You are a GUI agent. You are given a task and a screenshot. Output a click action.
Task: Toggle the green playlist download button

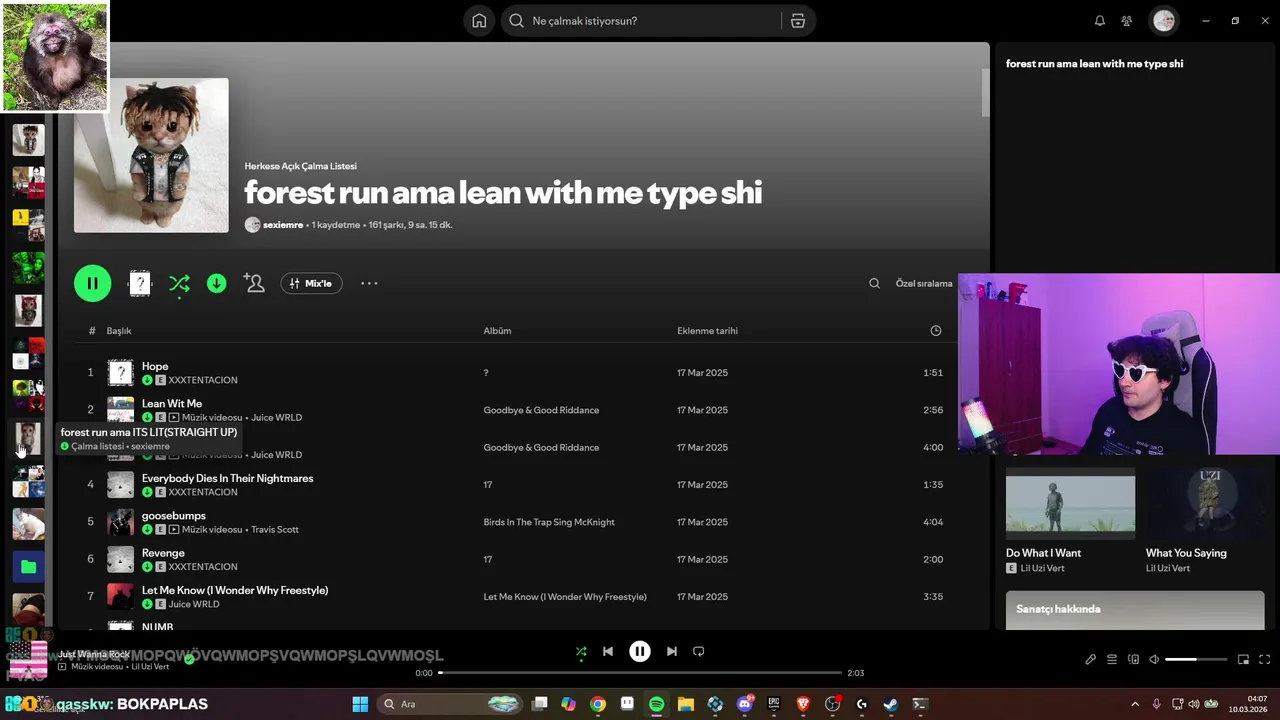(x=216, y=284)
